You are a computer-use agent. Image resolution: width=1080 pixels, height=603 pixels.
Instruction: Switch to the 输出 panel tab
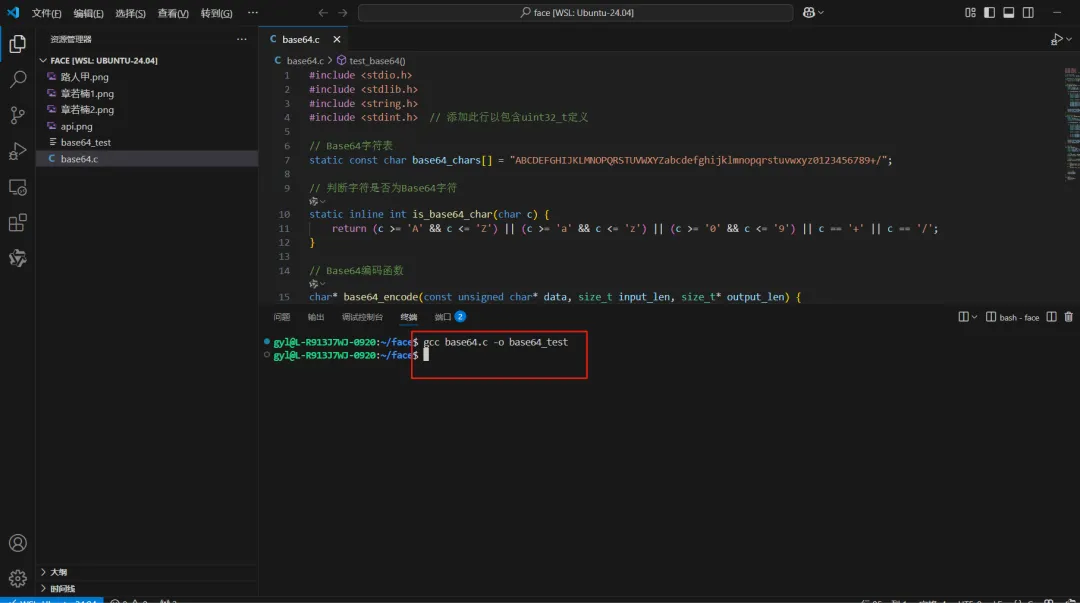[315, 317]
